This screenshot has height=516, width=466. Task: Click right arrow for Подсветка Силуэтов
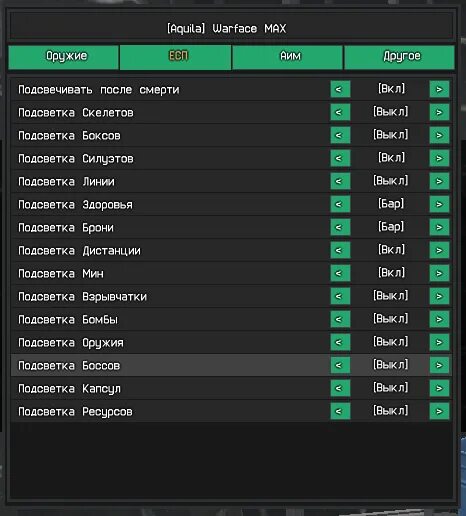(439, 158)
